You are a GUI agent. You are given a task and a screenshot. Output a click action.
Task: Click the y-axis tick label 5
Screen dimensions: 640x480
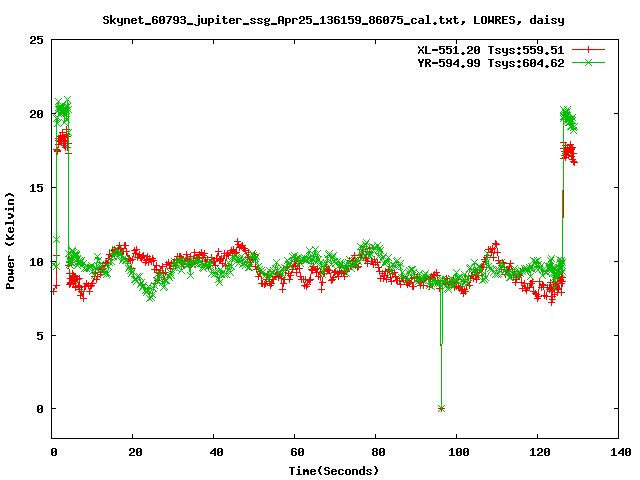(x=40, y=336)
